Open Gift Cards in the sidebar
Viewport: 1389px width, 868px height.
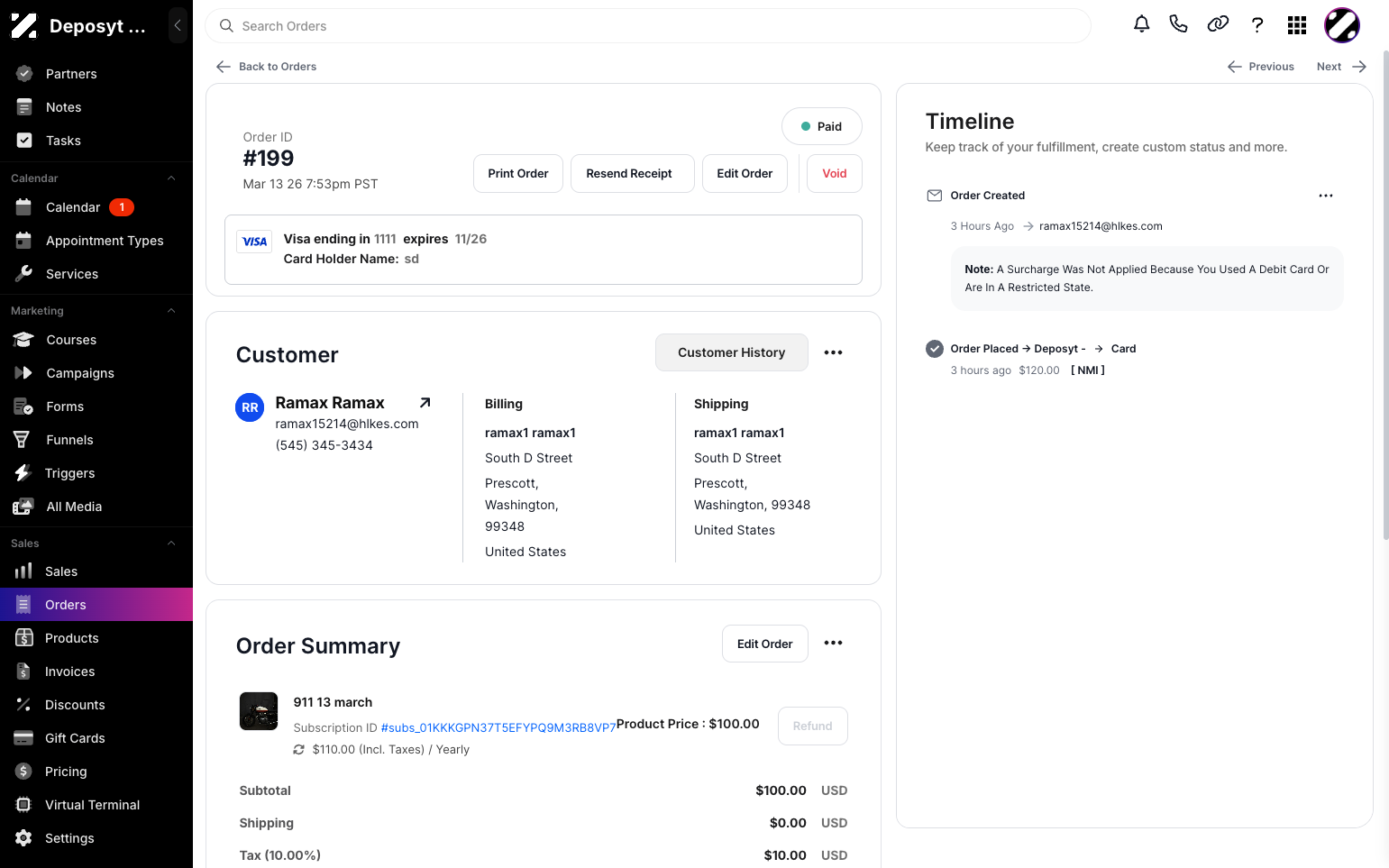tap(96, 738)
